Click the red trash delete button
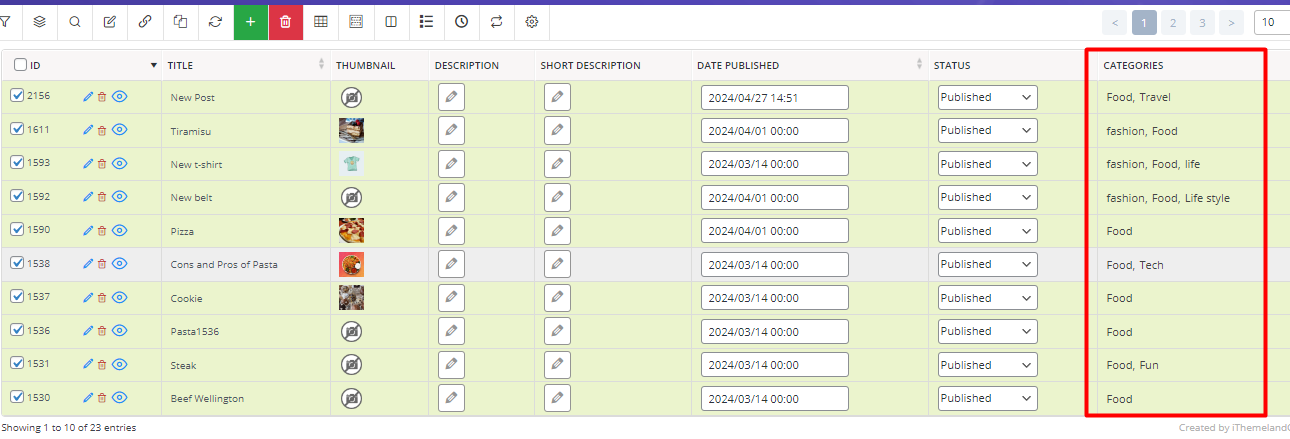Image resolution: width=1290 pixels, height=439 pixels. tap(285, 21)
